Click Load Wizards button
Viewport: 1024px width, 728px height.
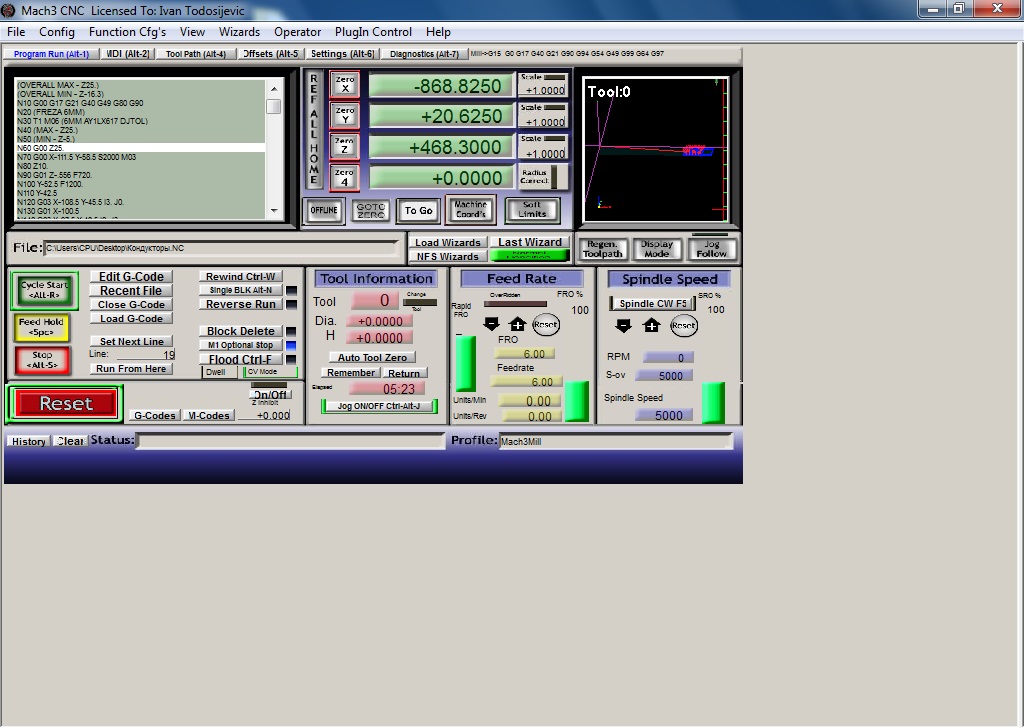coord(448,242)
